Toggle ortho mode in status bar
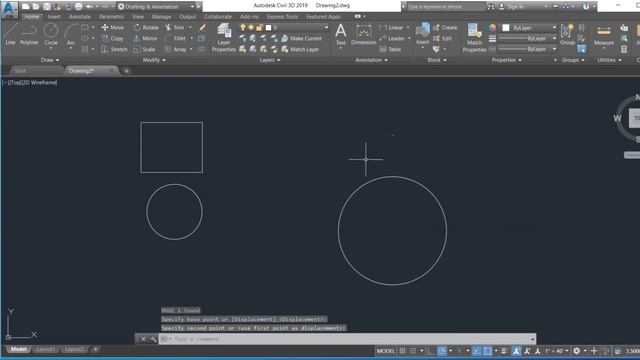 pyautogui.click(x=431, y=351)
